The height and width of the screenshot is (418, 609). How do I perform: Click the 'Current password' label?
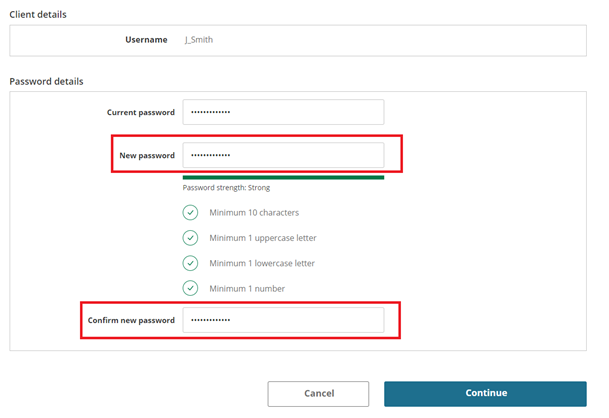coord(141,112)
